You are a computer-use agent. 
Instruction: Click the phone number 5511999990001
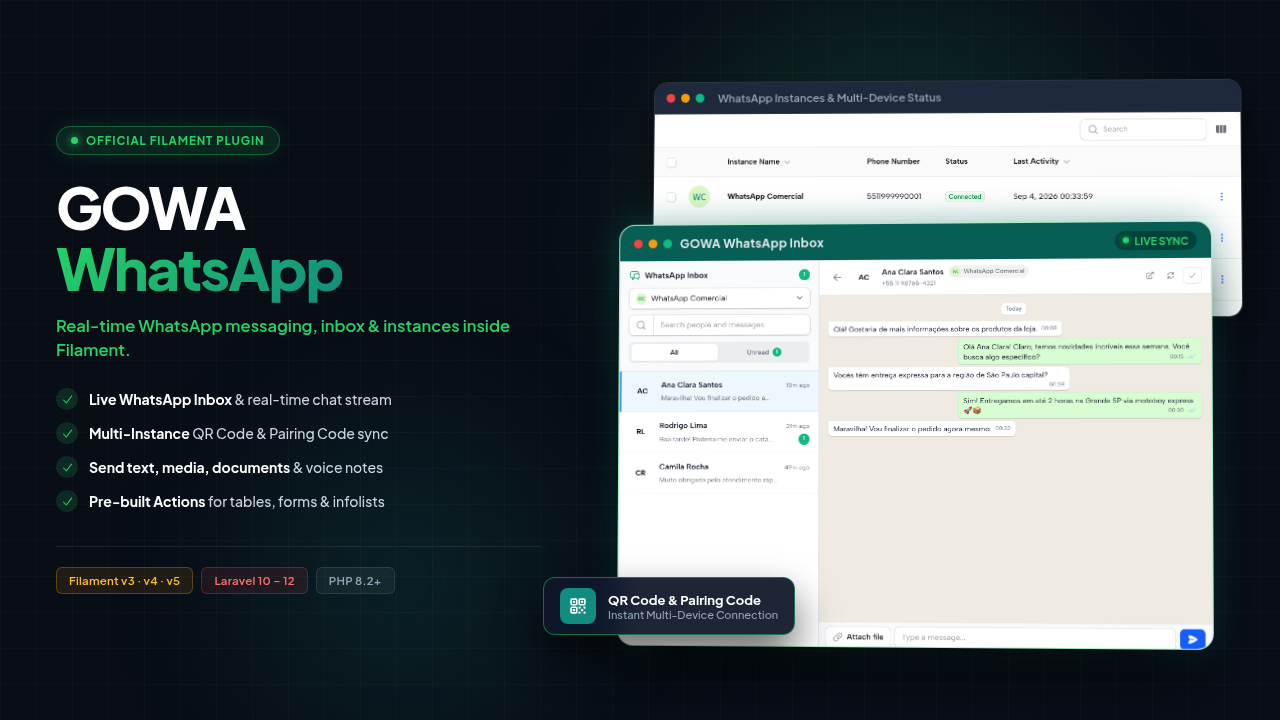point(894,197)
